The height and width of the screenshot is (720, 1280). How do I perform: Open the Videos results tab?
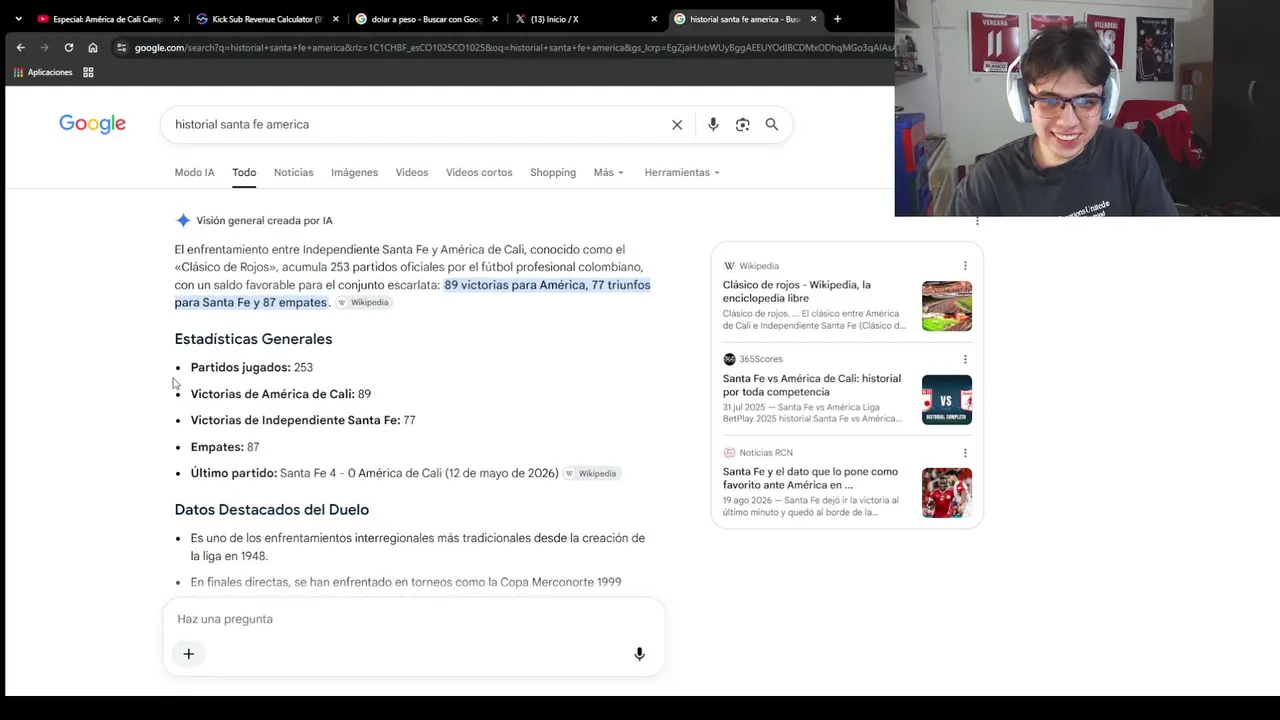coord(412,172)
